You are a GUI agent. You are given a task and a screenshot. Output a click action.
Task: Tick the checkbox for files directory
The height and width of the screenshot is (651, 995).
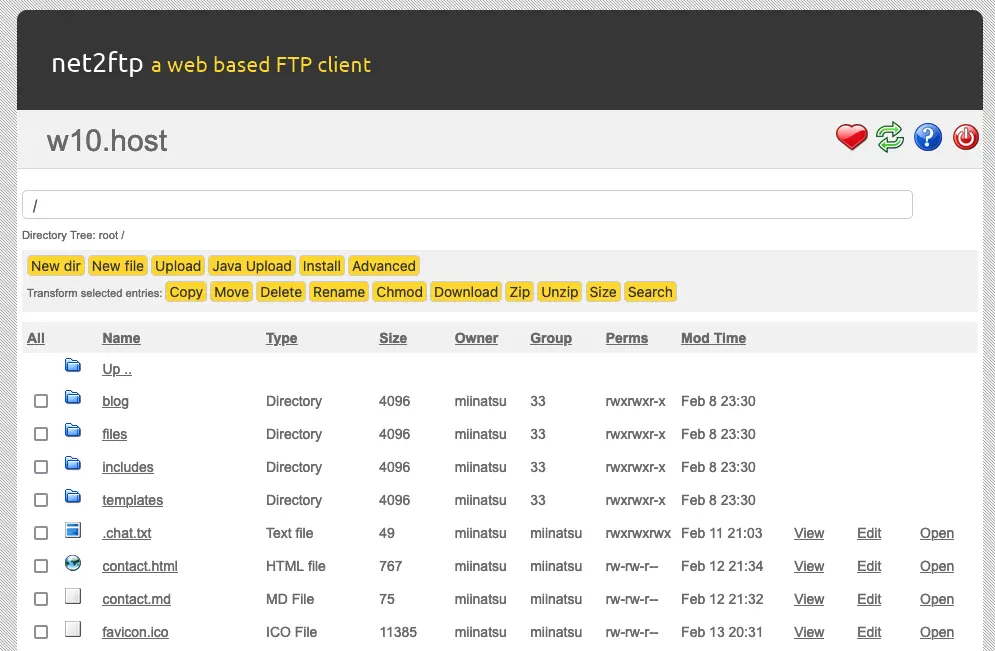pyautogui.click(x=41, y=434)
